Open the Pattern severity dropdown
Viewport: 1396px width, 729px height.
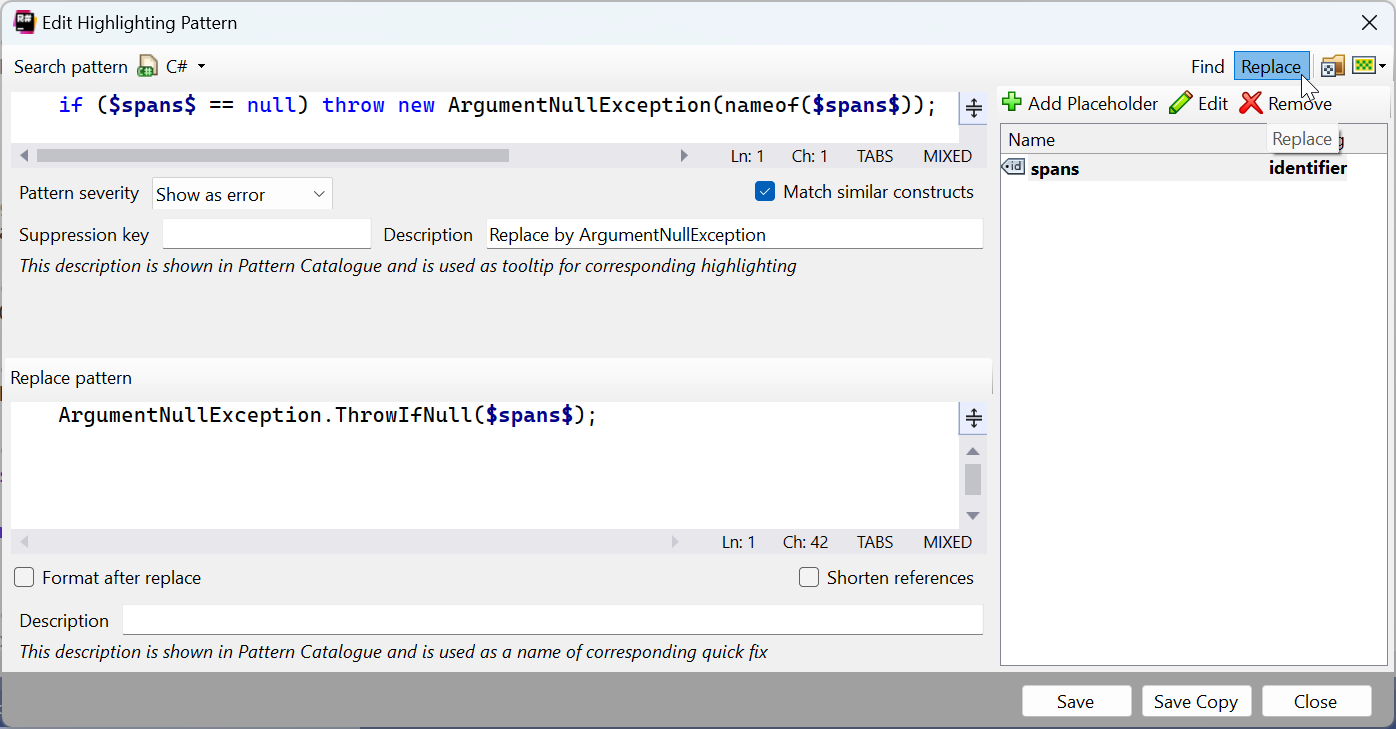click(x=241, y=193)
